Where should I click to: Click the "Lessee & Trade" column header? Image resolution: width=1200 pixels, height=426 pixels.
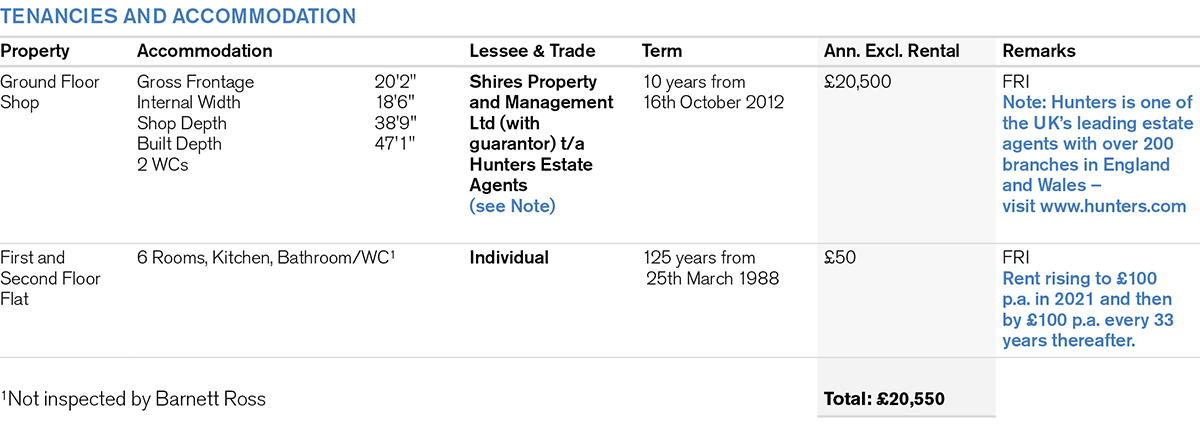pos(532,51)
